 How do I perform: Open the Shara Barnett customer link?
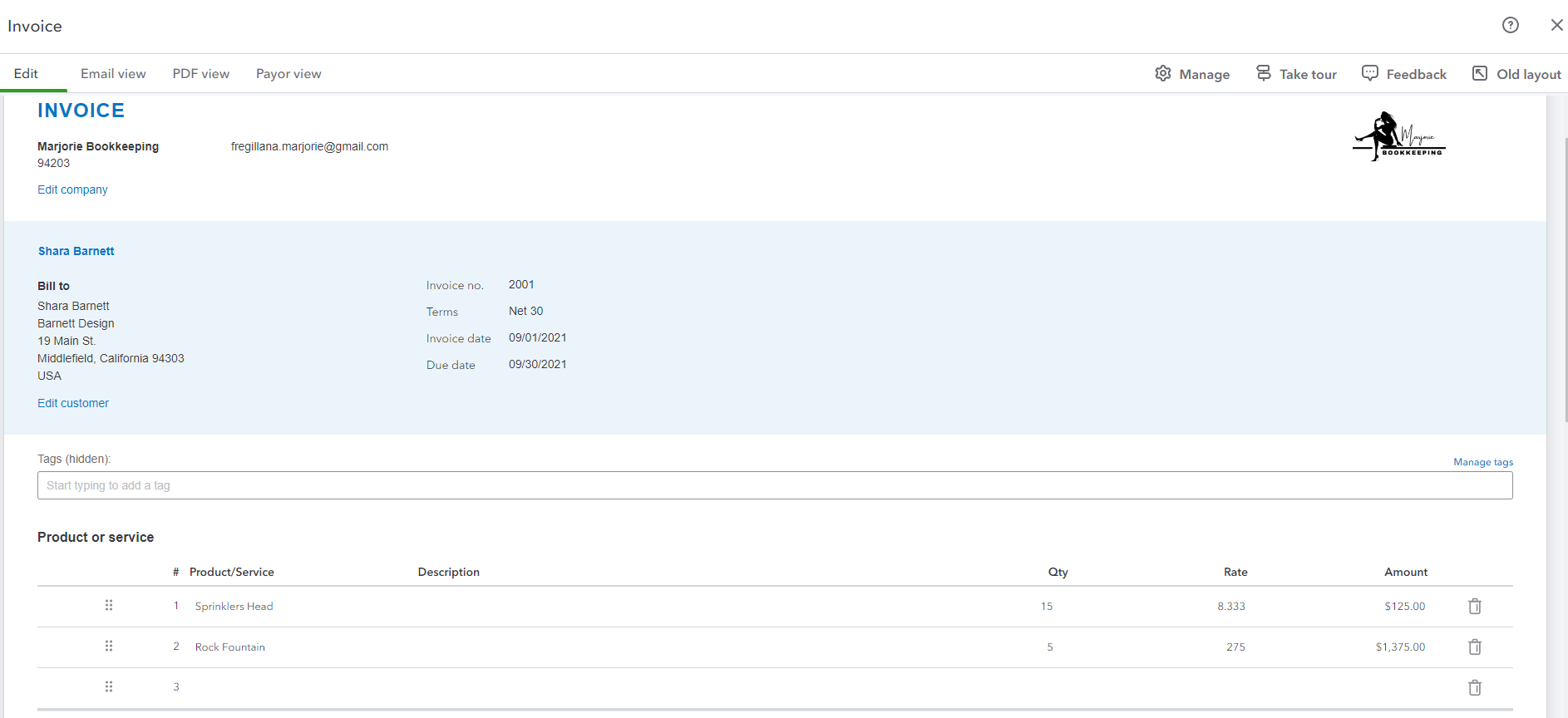(x=76, y=251)
